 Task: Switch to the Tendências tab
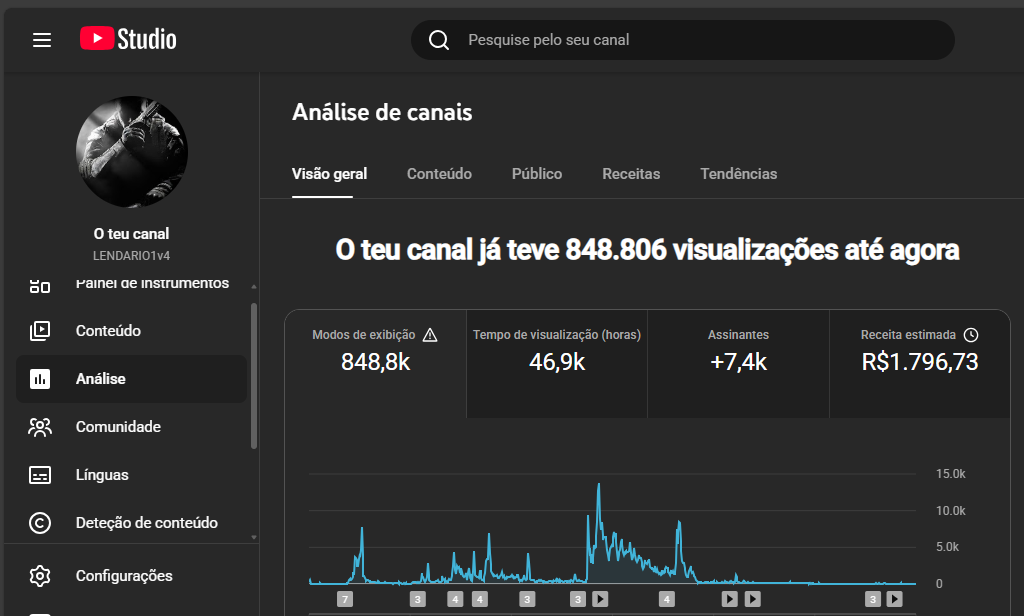pyautogui.click(x=739, y=174)
